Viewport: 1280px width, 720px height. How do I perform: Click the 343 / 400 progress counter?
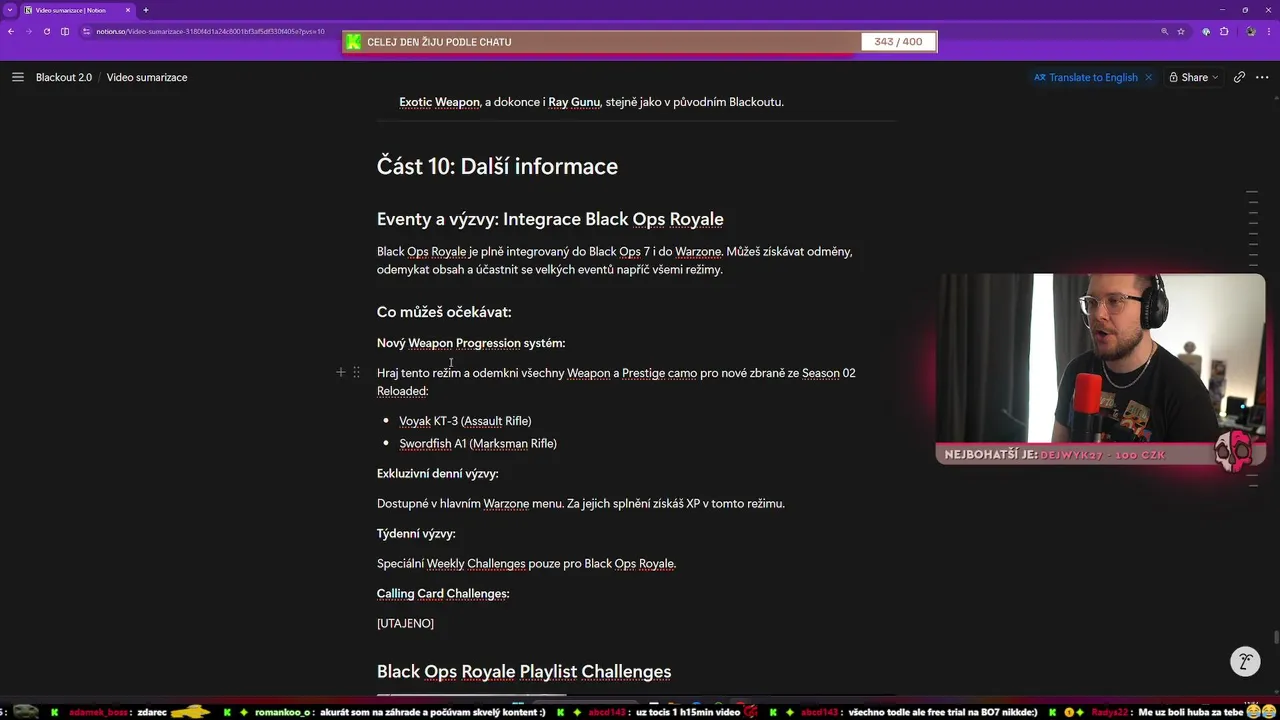point(898,42)
